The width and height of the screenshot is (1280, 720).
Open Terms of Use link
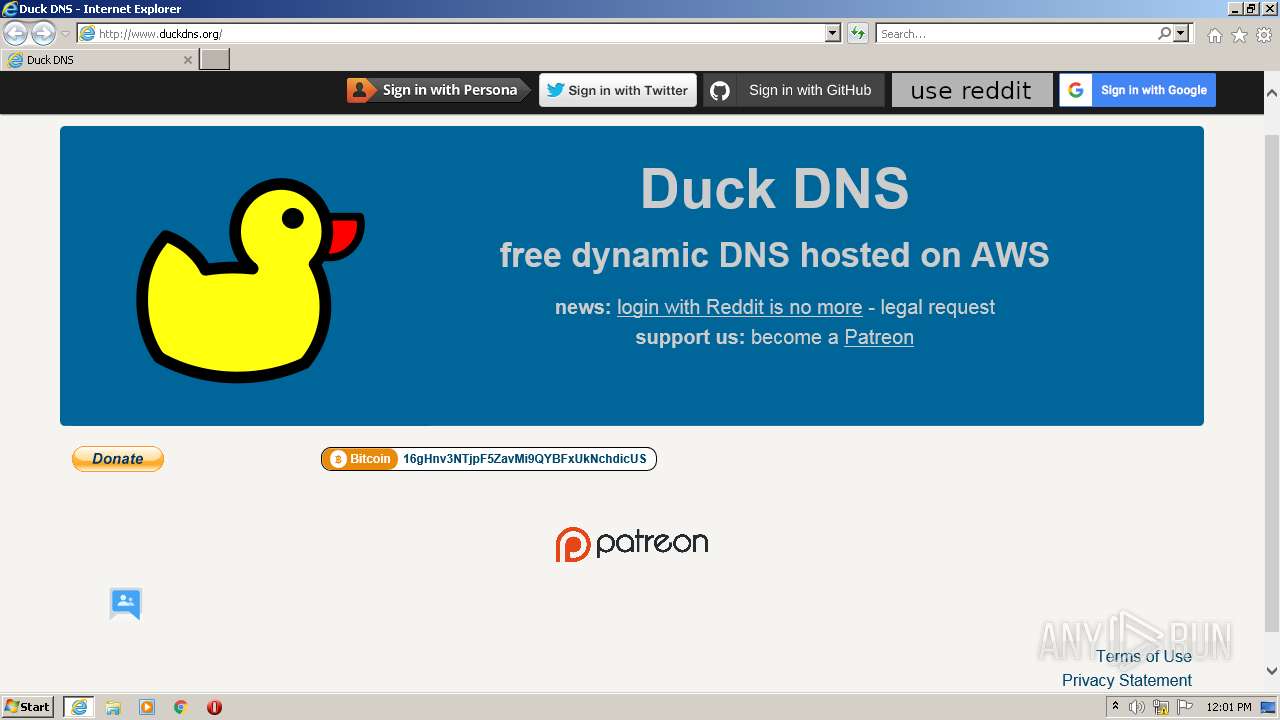click(1144, 656)
